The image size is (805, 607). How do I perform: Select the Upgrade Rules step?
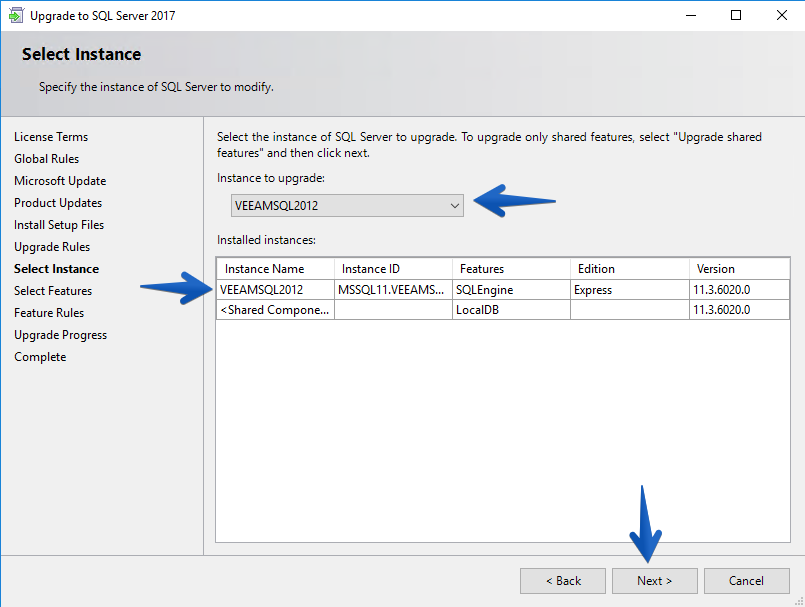click(52, 247)
